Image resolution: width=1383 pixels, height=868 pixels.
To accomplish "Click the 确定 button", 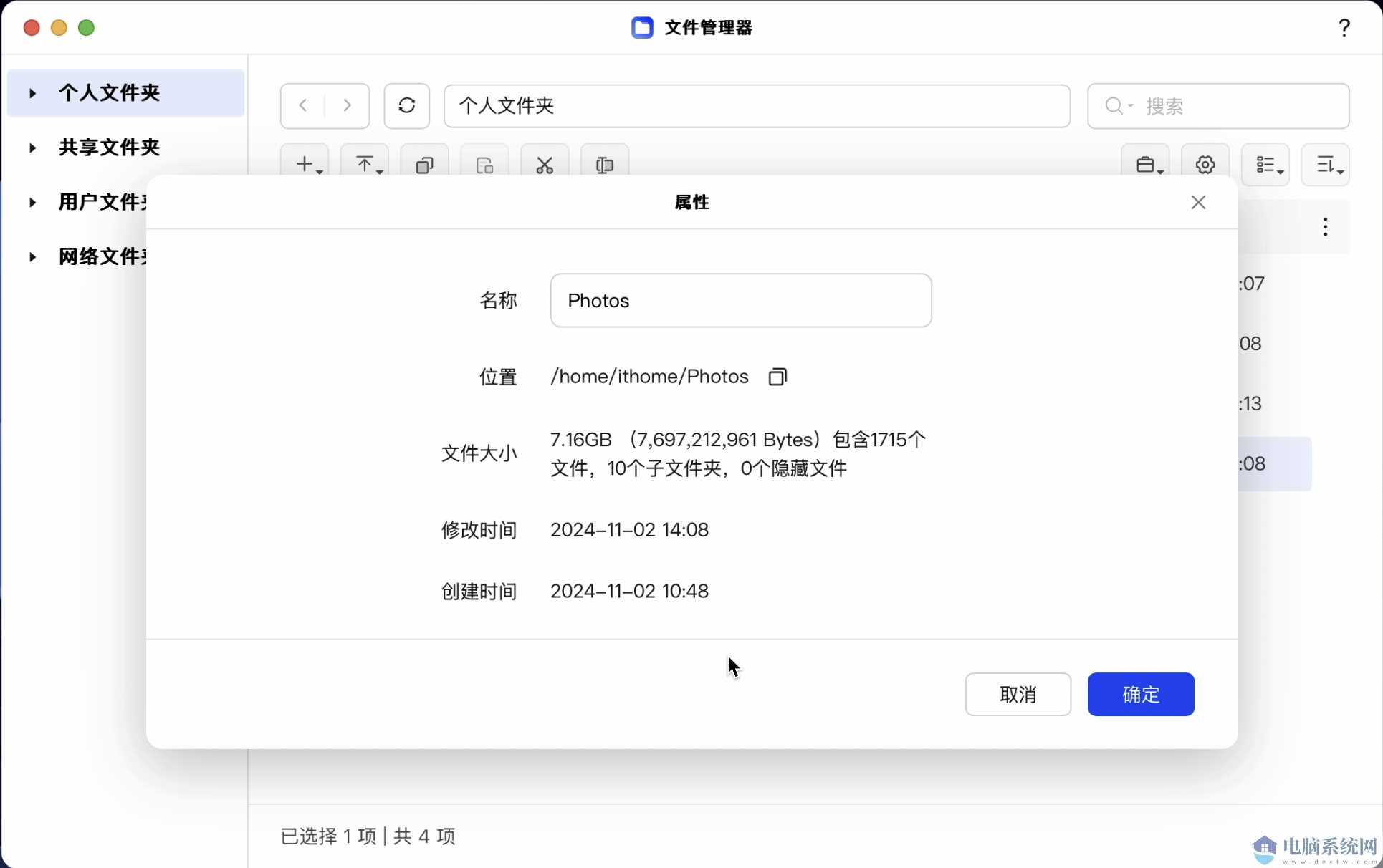I will tap(1141, 694).
